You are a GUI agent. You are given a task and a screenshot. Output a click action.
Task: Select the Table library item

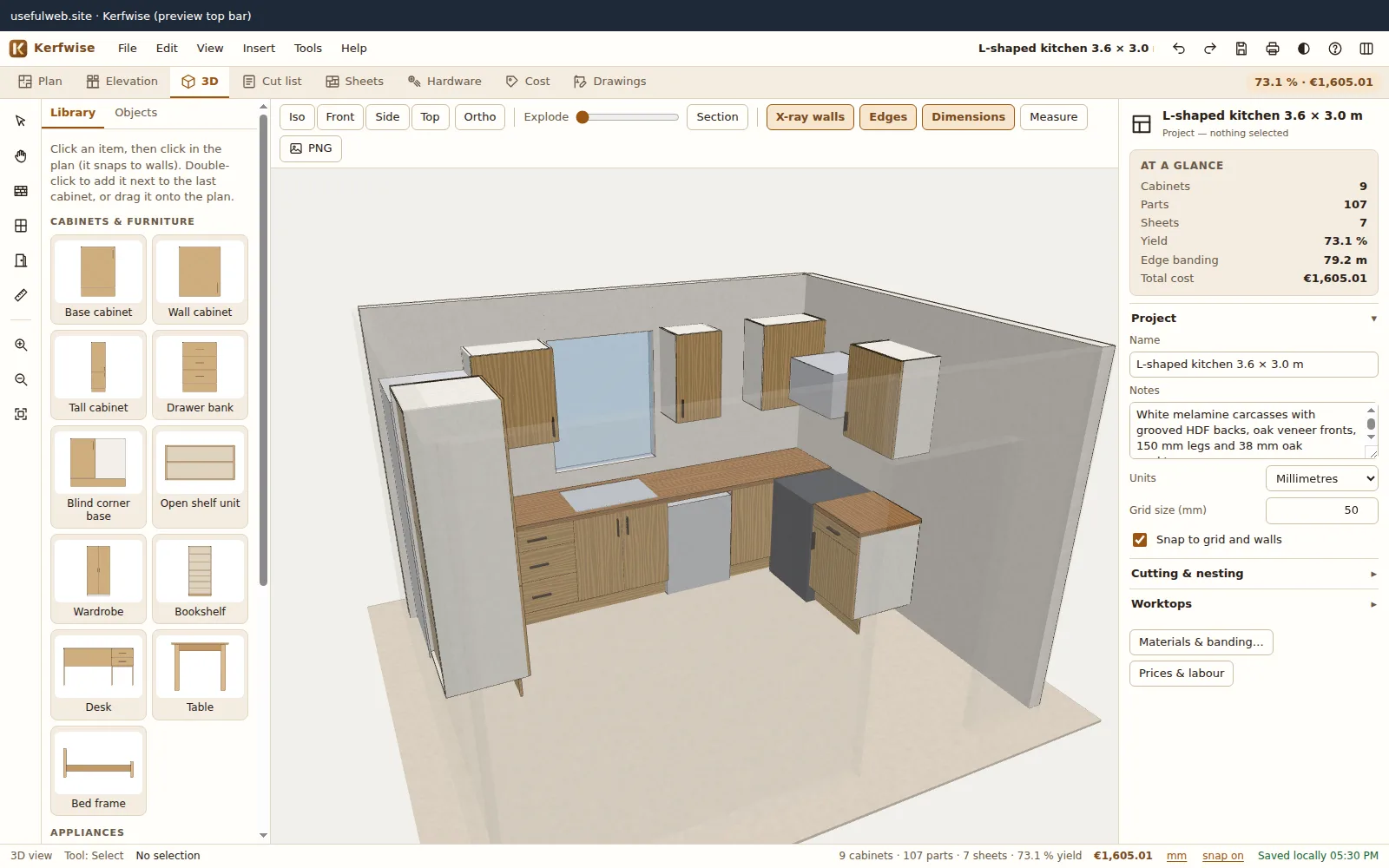tap(200, 674)
